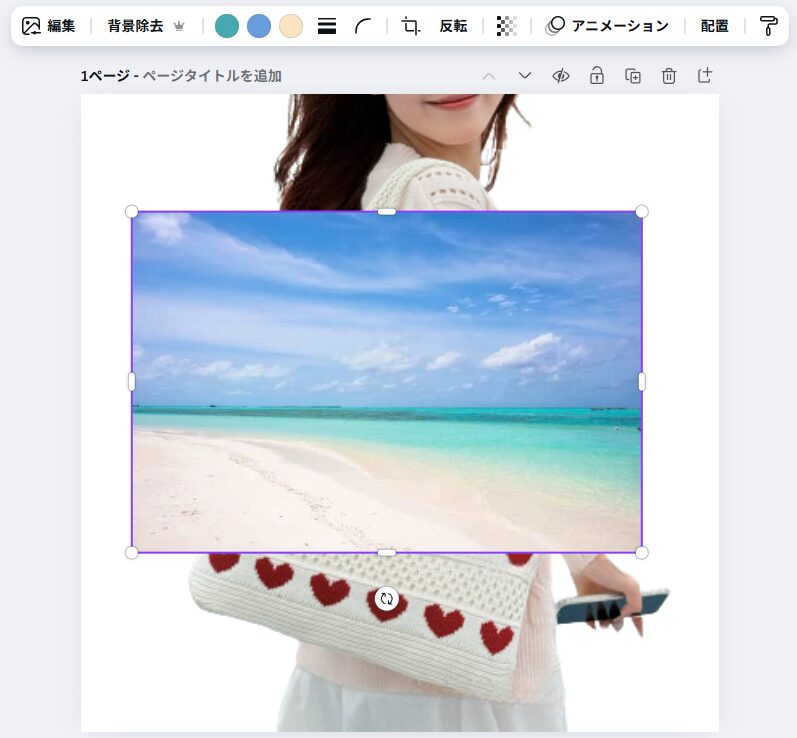Click the top edge crop handle

[387, 211]
